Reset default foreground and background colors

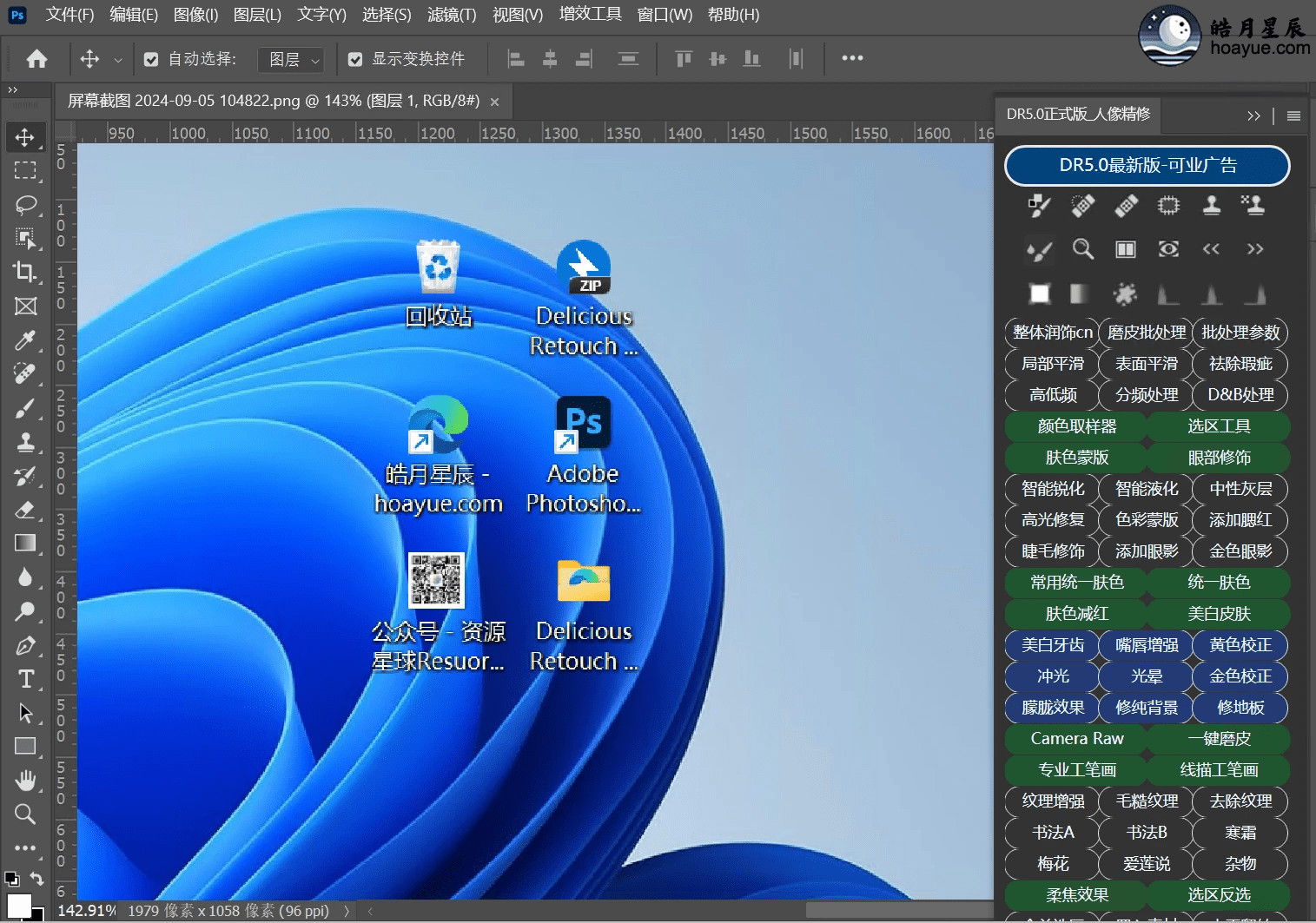point(11,879)
